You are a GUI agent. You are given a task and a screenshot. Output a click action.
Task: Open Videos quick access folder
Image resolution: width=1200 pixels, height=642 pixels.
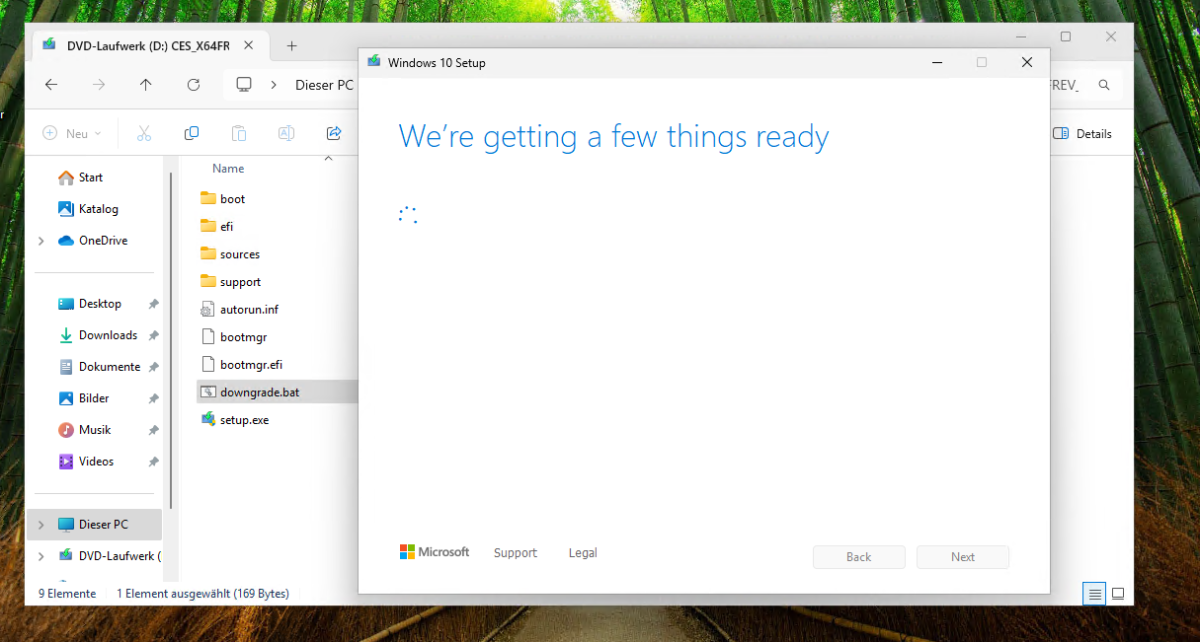pyautogui.click(x=96, y=461)
